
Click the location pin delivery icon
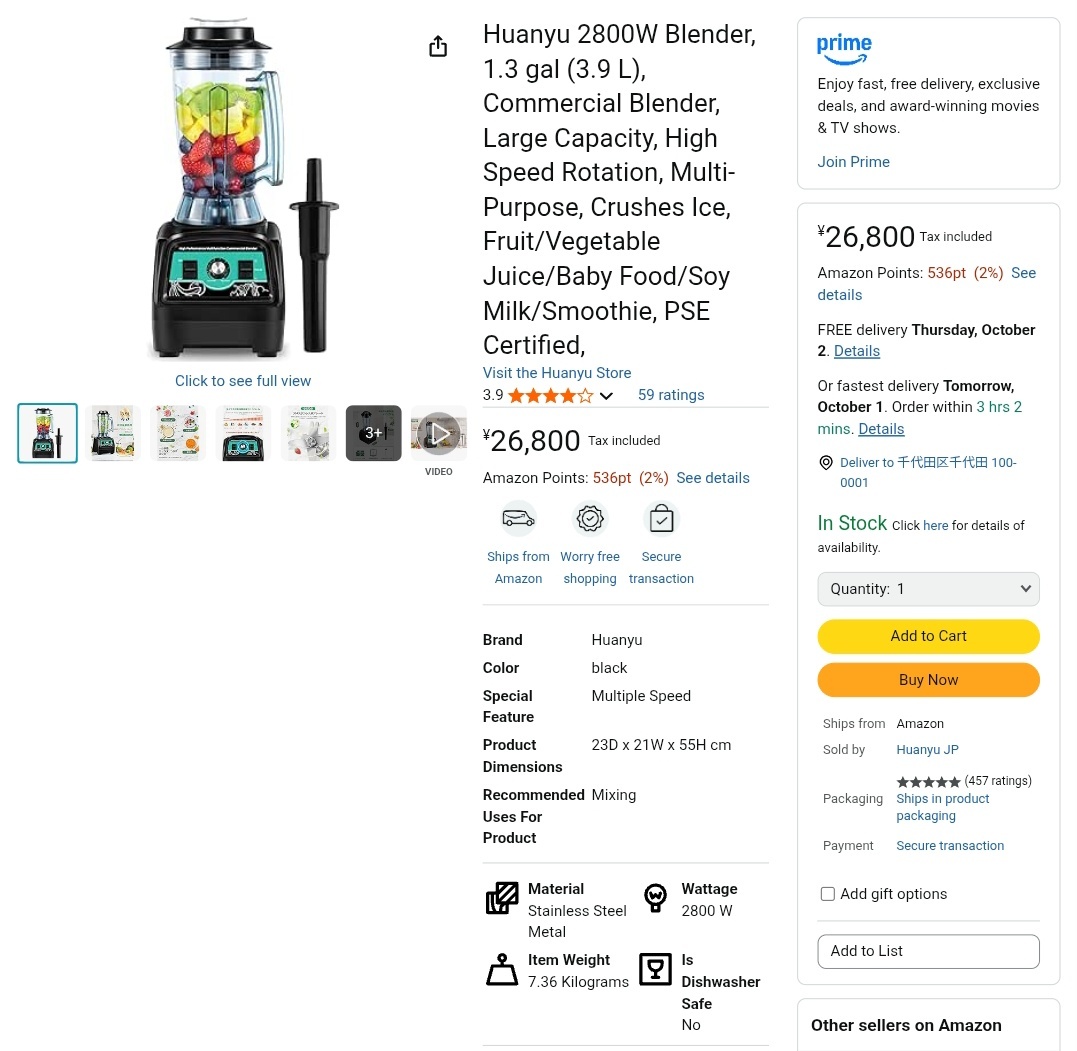(x=826, y=463)
